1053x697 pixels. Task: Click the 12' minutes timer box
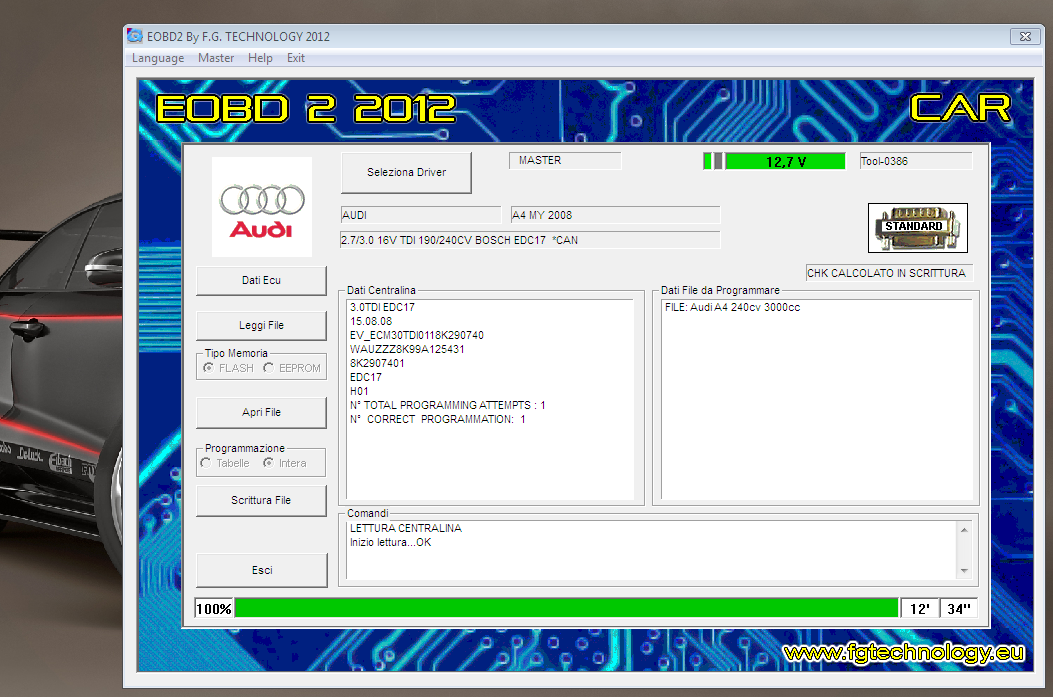click(x=919, y=608)
